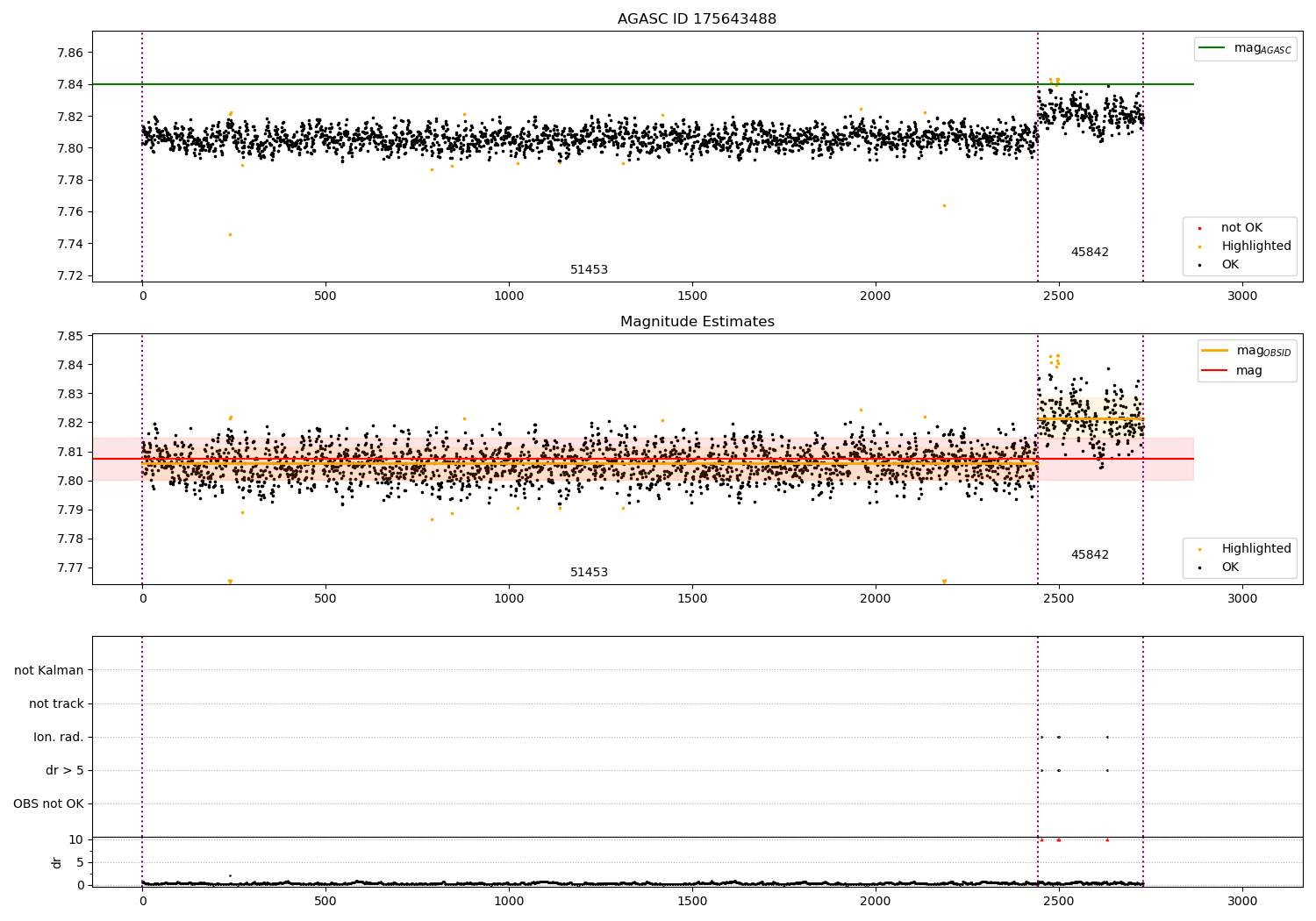Click y-tick "7.83" in middle panel
1316x921 pixels.
70,394
